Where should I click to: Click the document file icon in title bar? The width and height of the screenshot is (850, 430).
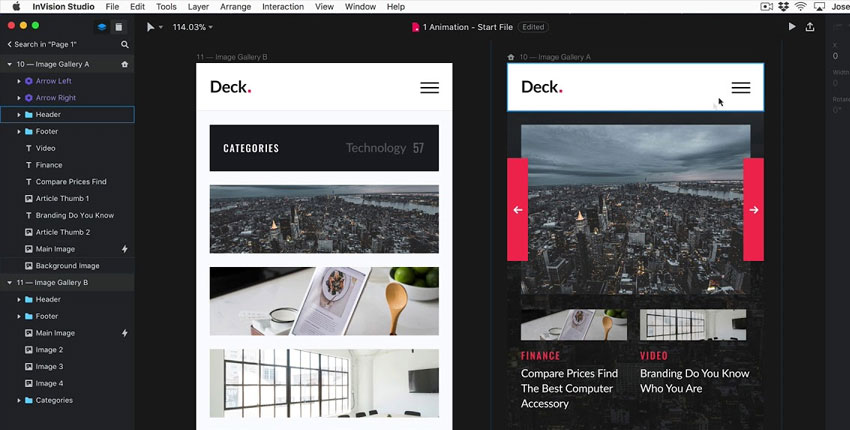tap(415, 27)
